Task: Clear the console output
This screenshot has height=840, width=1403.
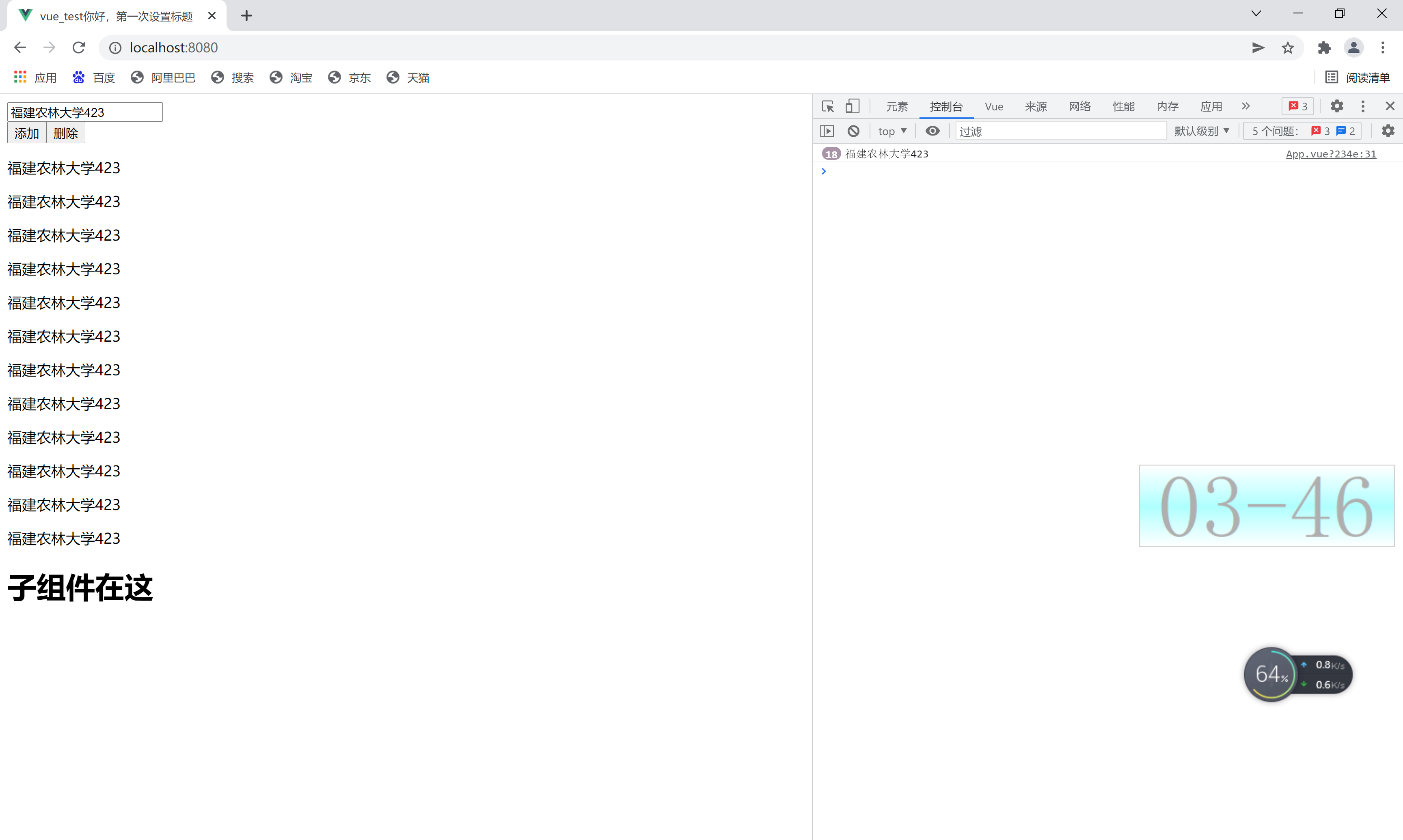Action: pos(853,131)
